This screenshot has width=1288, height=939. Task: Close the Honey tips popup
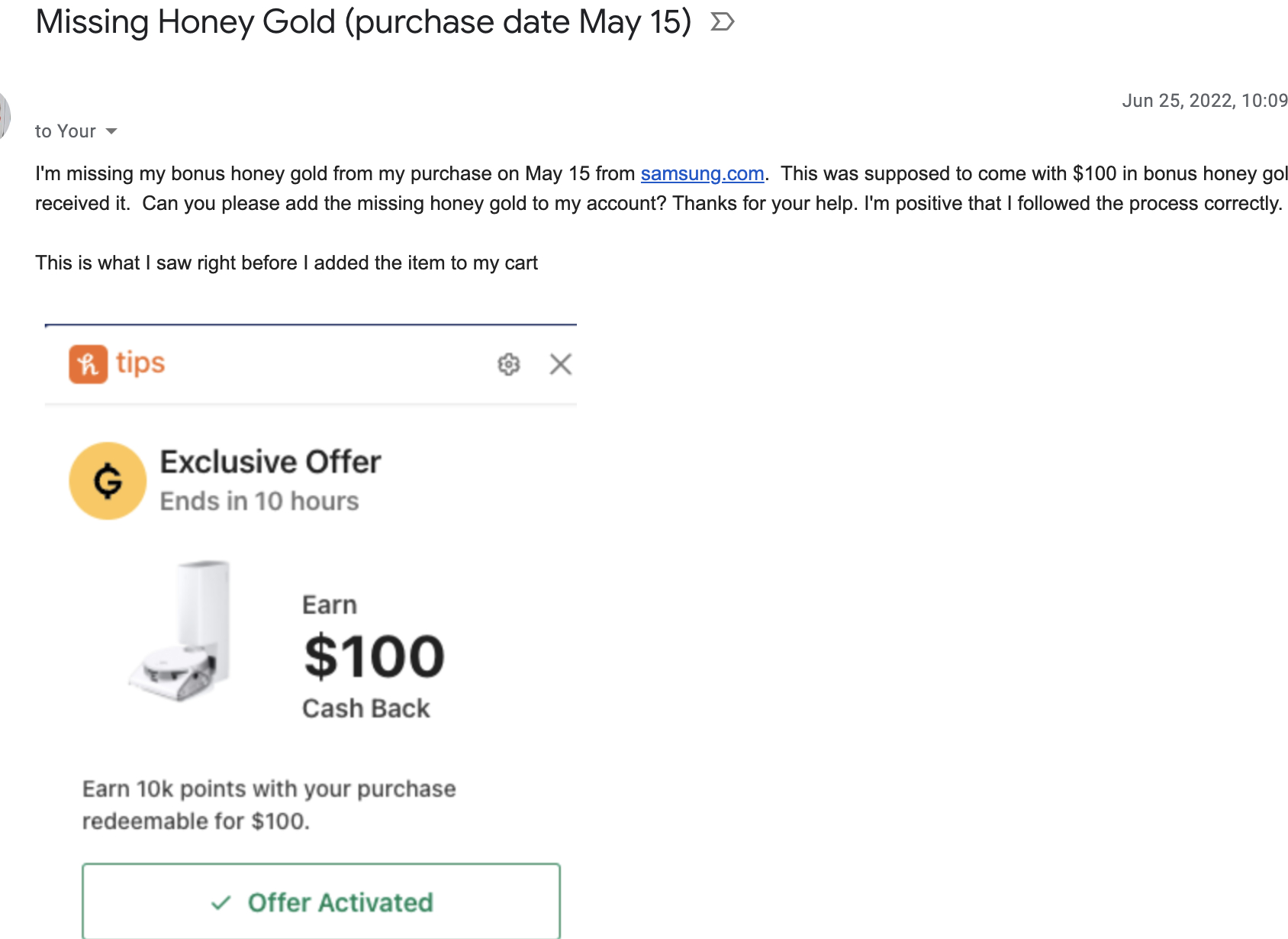[561, 364]
